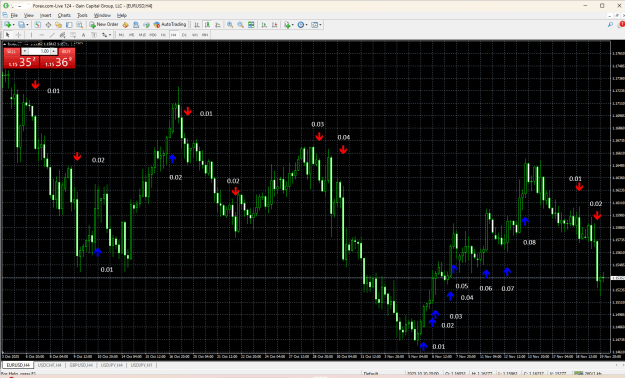The height and width of the screenshot is (378, 625).
Task: Draw a vertical line tool
Action: click(31, 35)
